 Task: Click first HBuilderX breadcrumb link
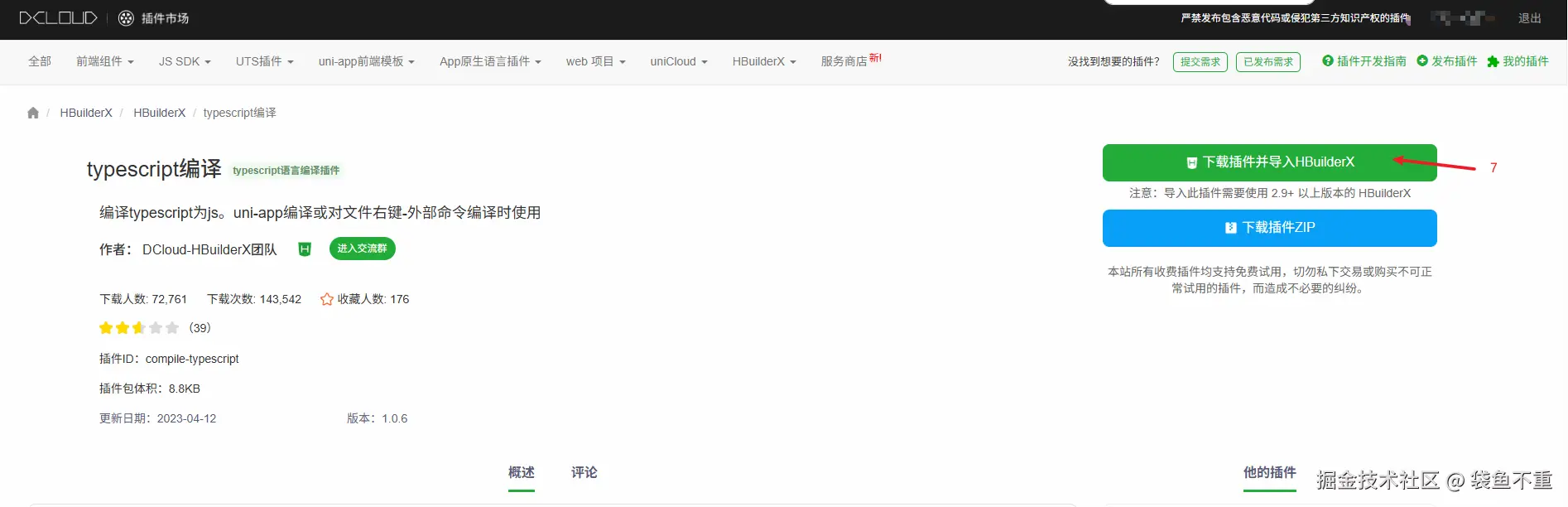(86, 113)
